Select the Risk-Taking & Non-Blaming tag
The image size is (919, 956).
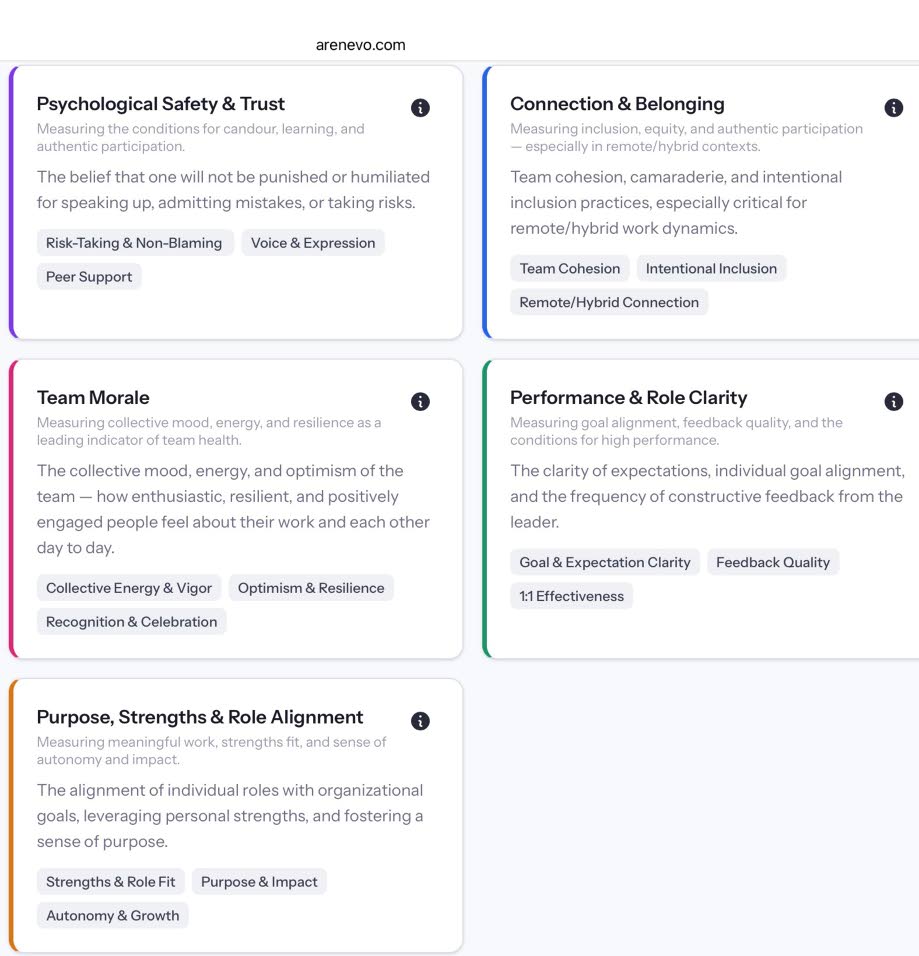pyautogui.click(x=135, y=243)
